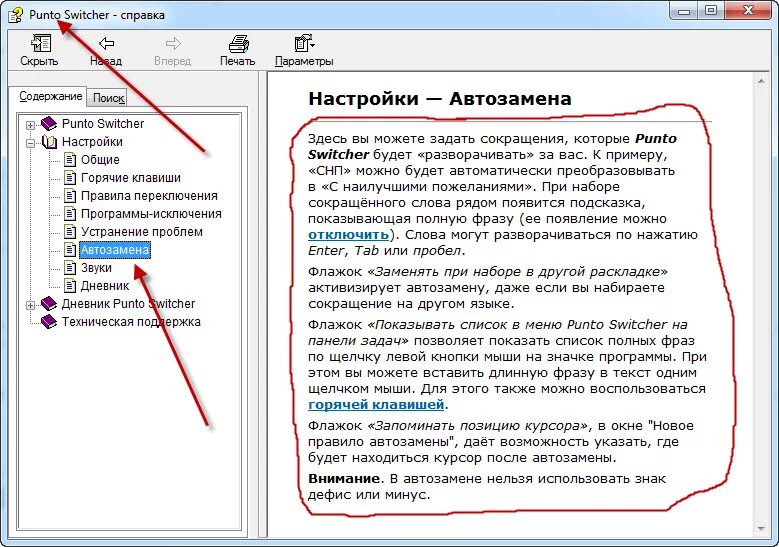Follow the горячей клавишей hyperlink
779x547 pixels.
pos(376,404)
